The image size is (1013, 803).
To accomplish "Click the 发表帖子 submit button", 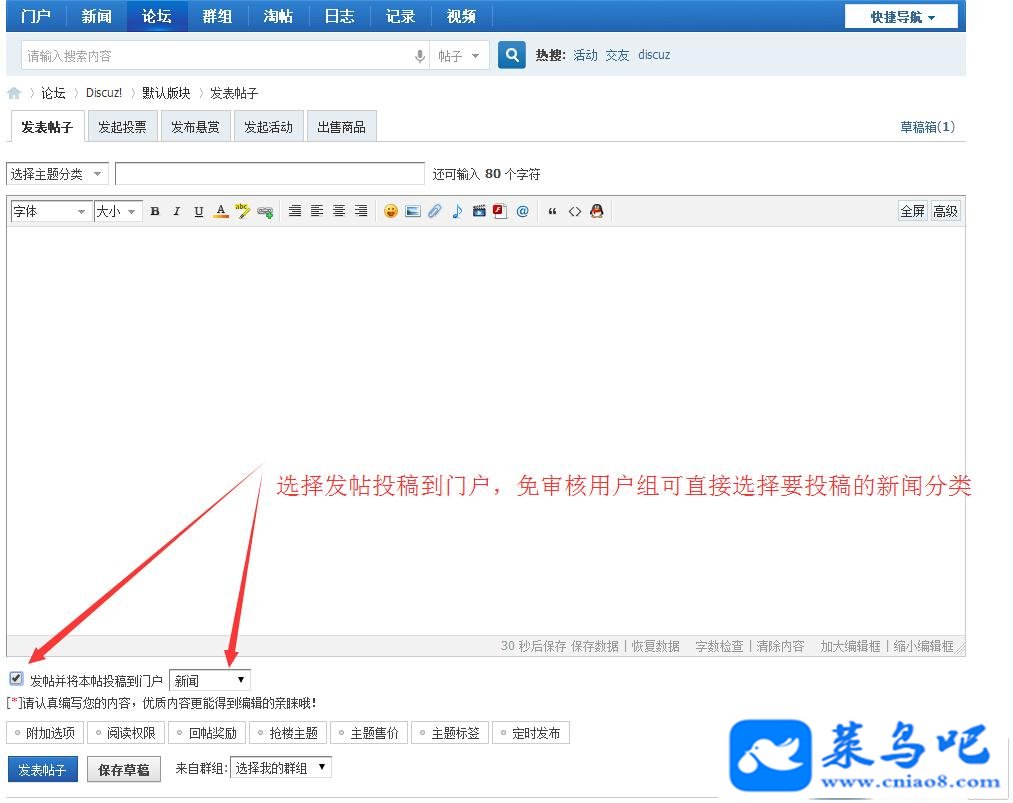I will click(x=42, y=769).
